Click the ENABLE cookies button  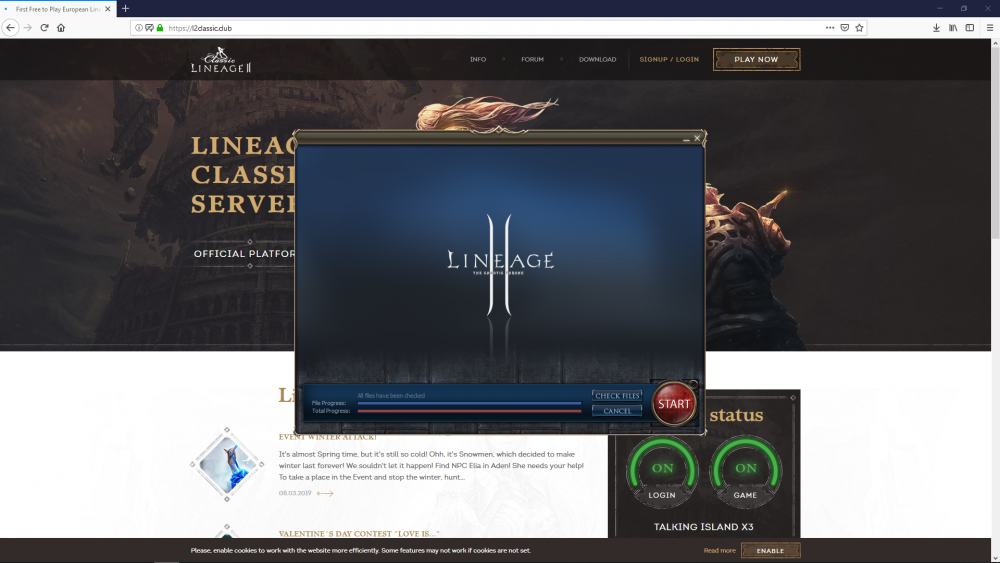pos(770,550)
